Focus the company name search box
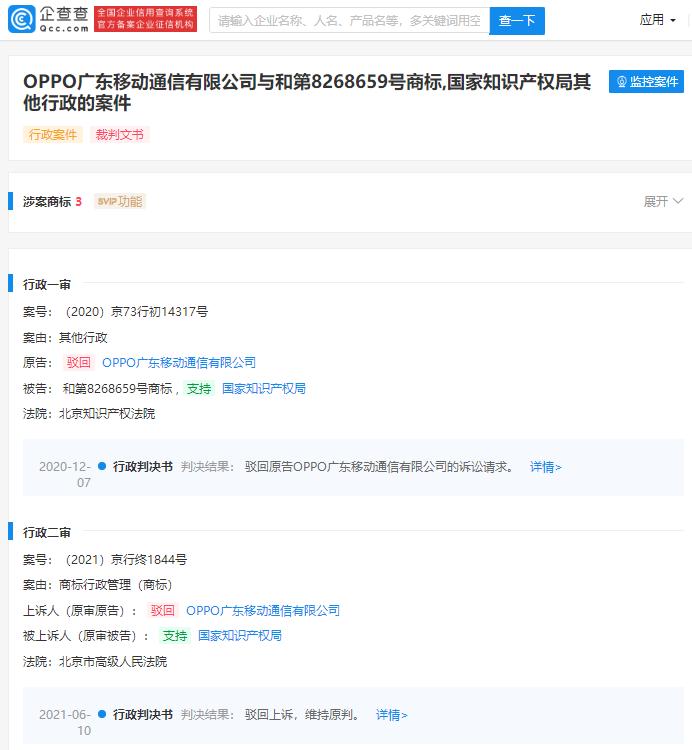Image resolution: width=692 pixels, height=750 pixels. [350, 21]
